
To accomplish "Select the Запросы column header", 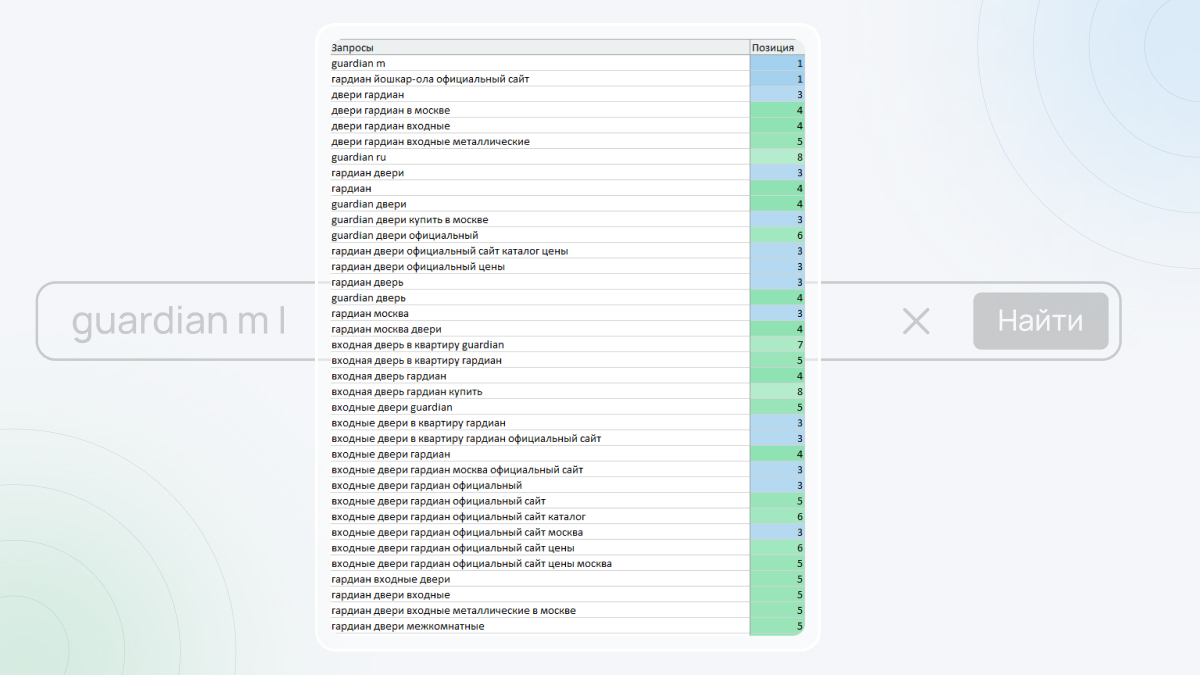I will coord(540,47).
